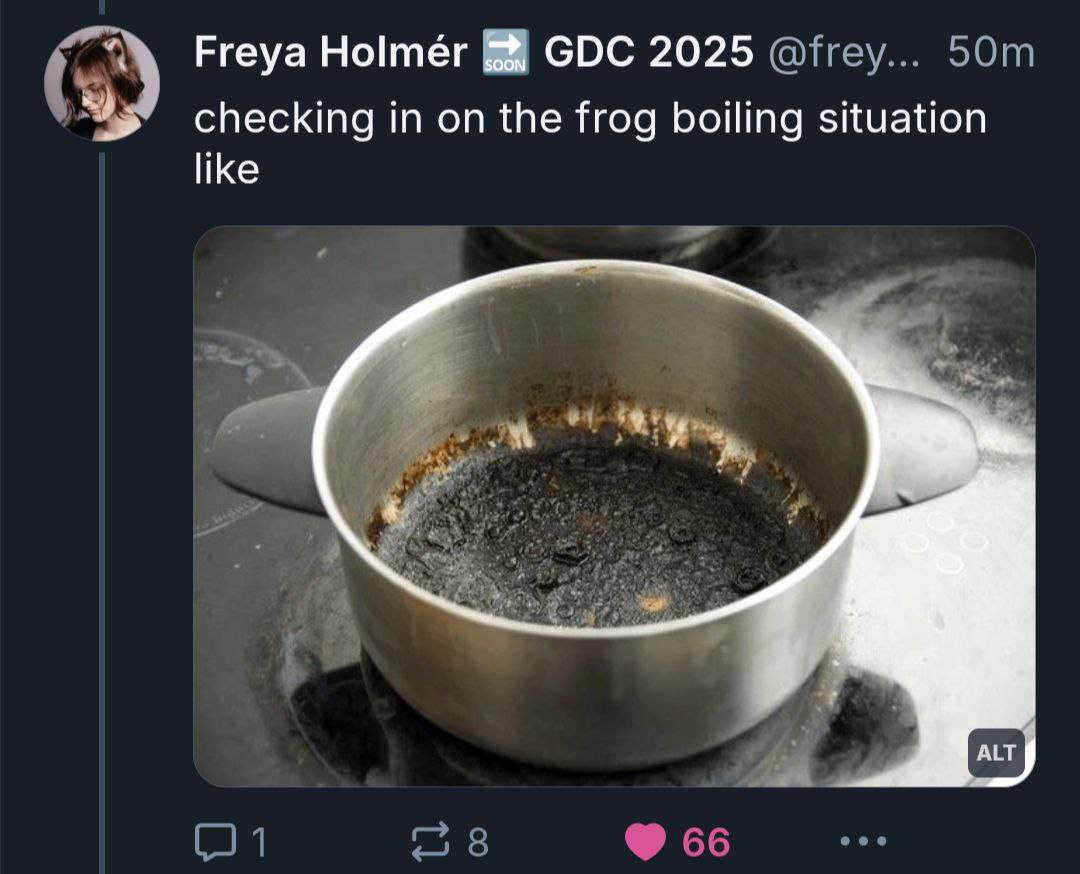Open the burnt pot photo
Viewport: 1080px width, 874px height.
click(x=614, y=506)
